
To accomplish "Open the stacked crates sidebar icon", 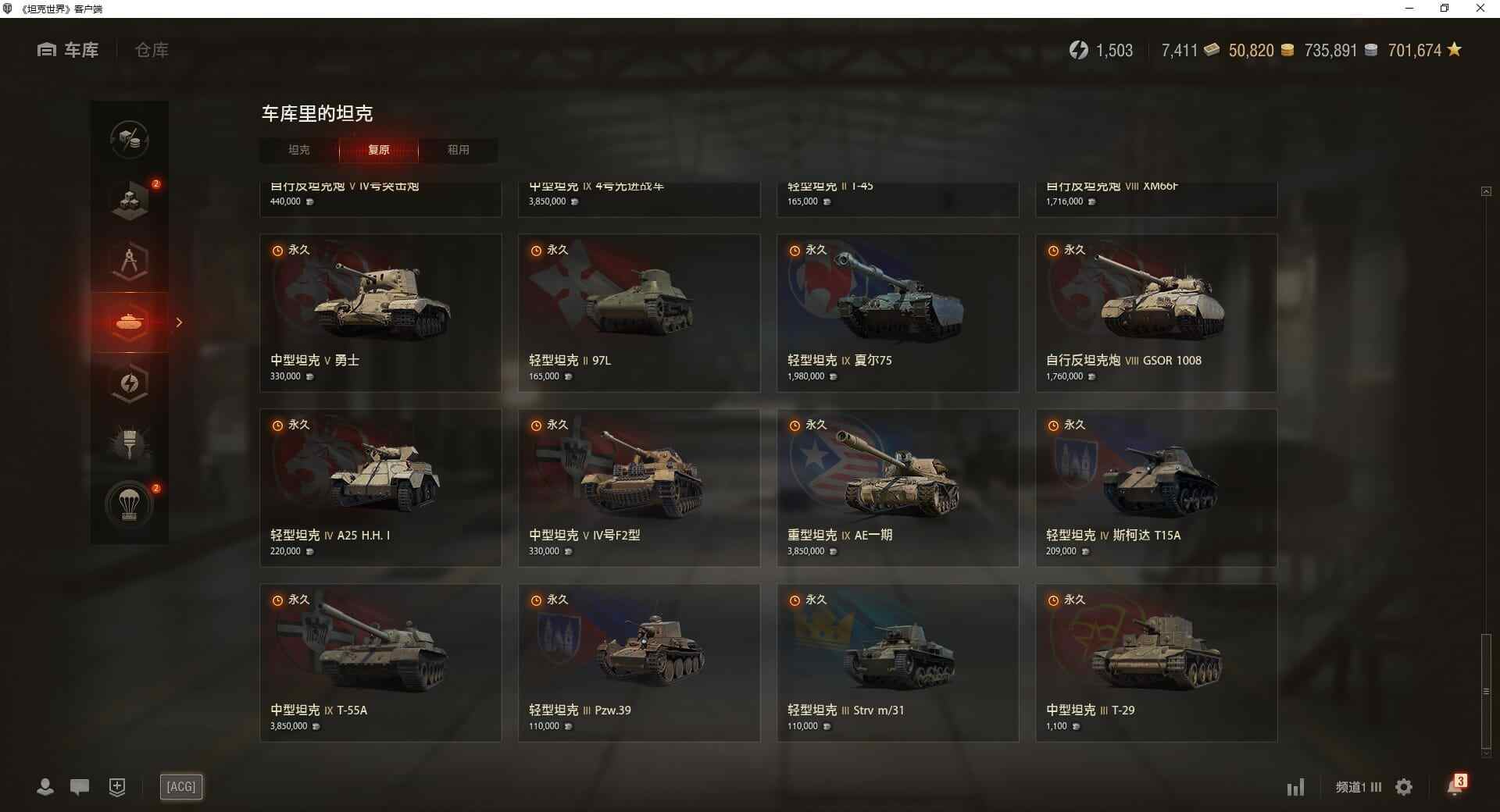I will 130,201.
